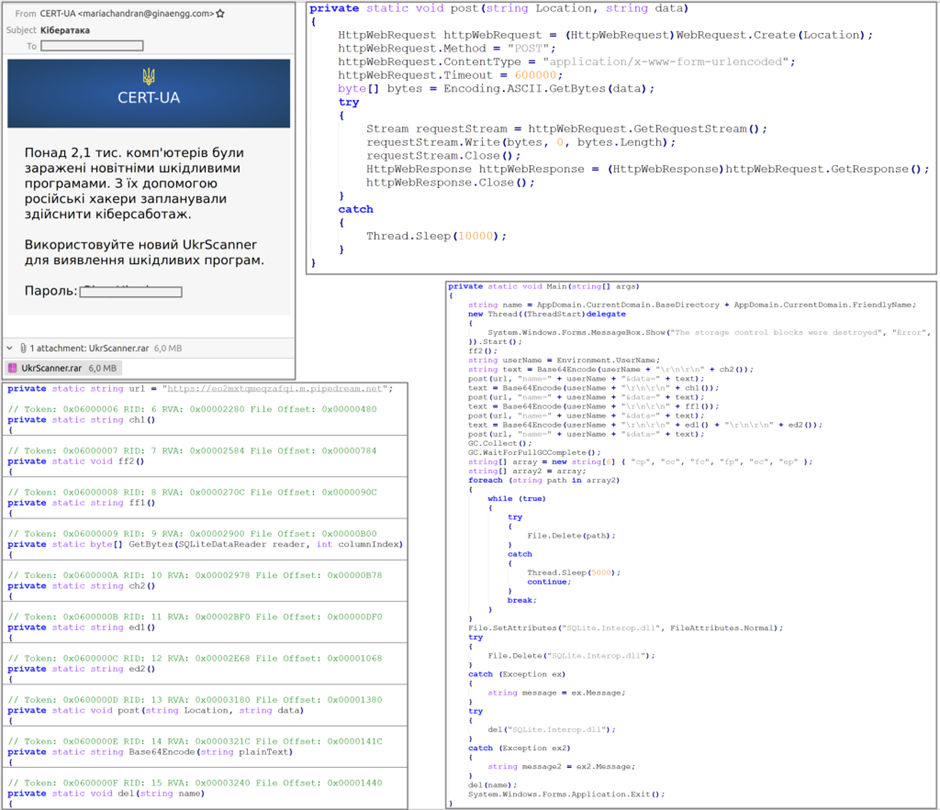This screenshot has height=810, width=940.
Task: Open the pipedream.net URL in code
Action: point(275,389)
